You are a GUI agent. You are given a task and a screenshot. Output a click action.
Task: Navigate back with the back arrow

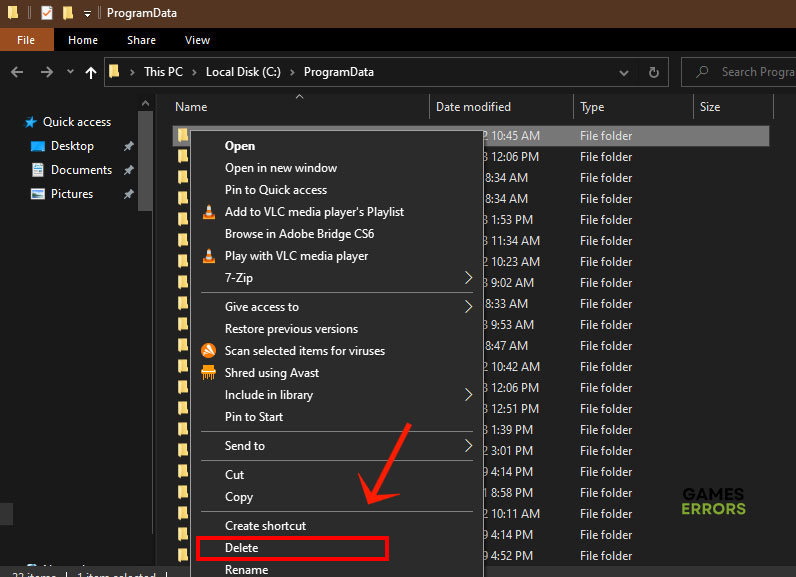click(17, 72)
